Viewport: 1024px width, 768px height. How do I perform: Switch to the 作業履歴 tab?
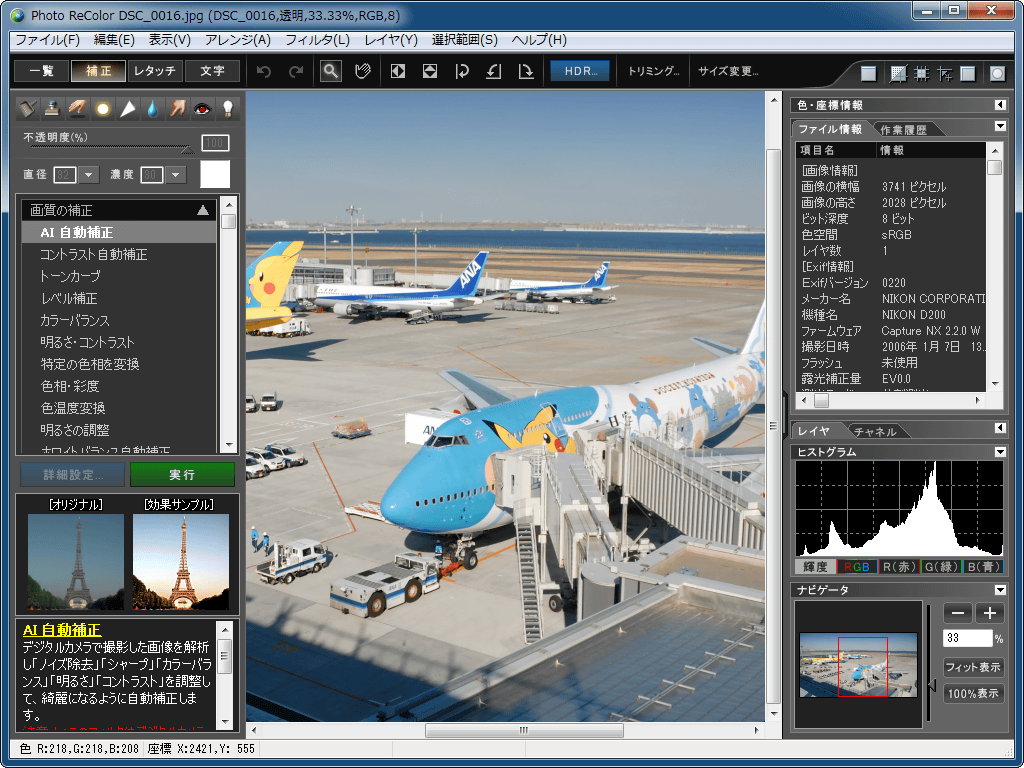click(x=904, y=129)
